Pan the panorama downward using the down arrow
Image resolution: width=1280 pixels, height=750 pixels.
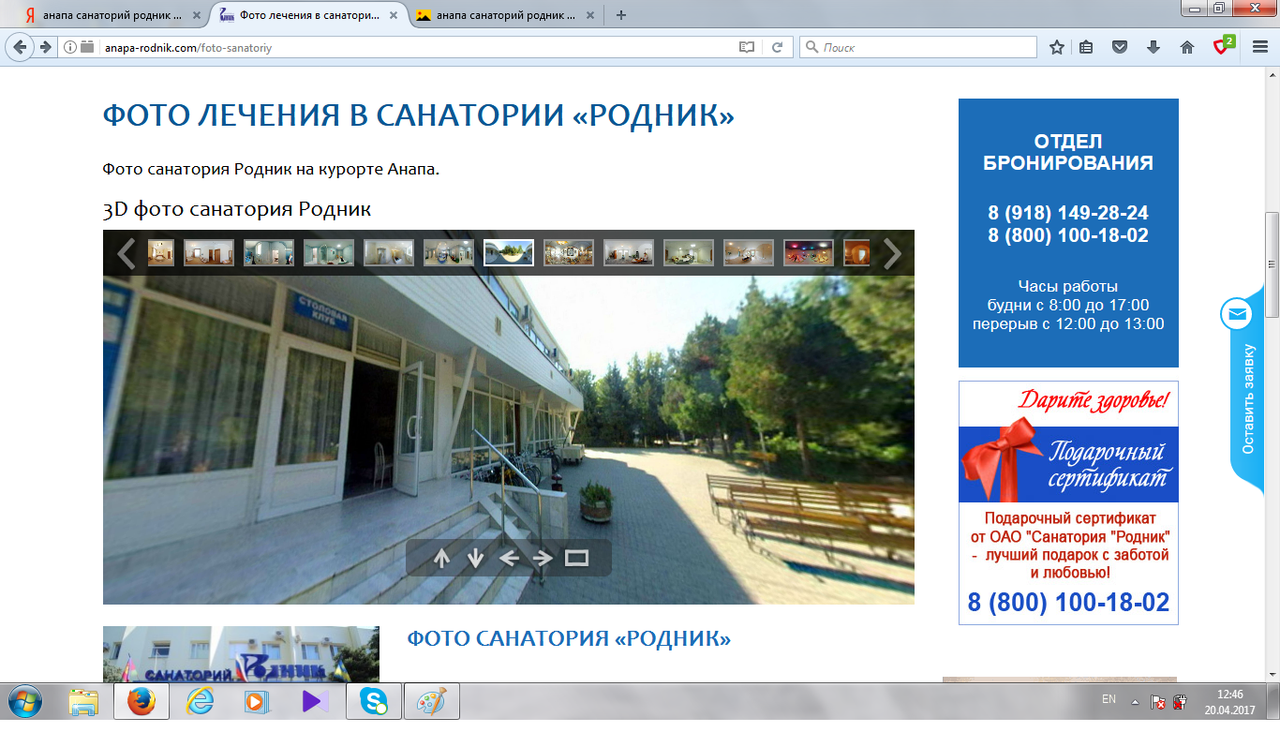point(474,559)
